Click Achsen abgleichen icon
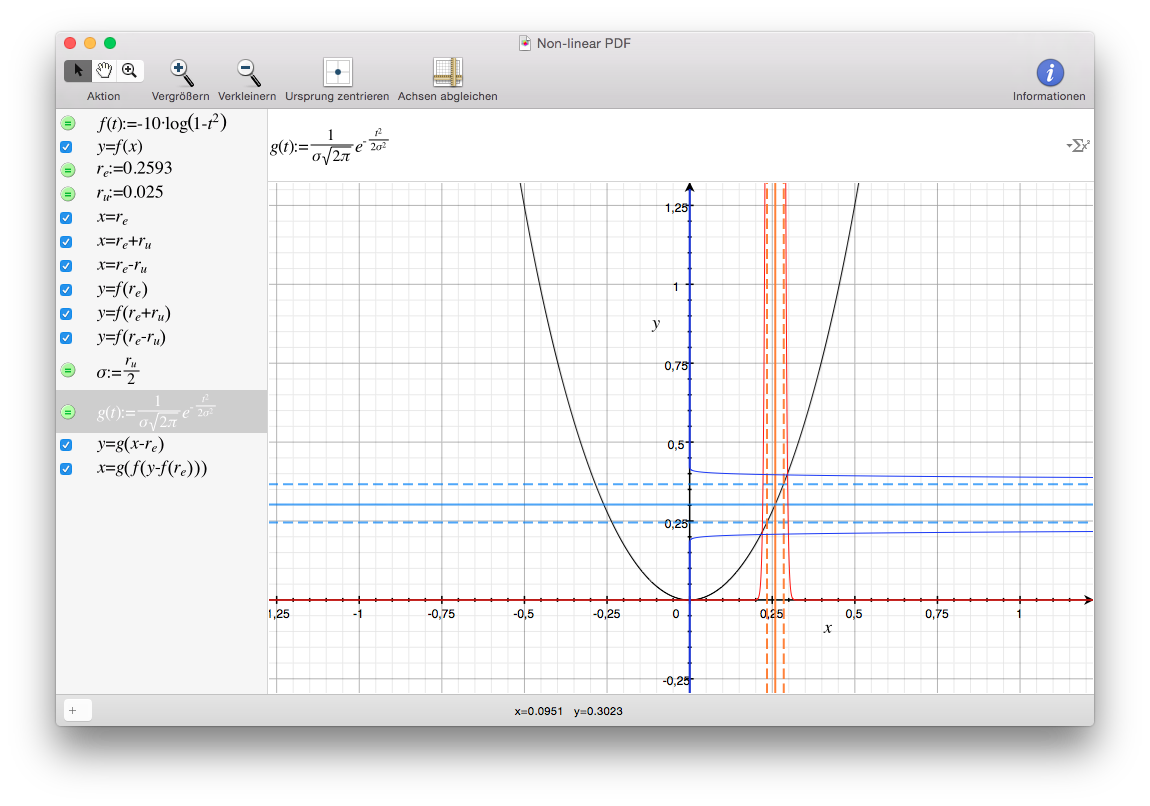The width and height of the screenshot is (1150, 806). [x=447, y=73]
